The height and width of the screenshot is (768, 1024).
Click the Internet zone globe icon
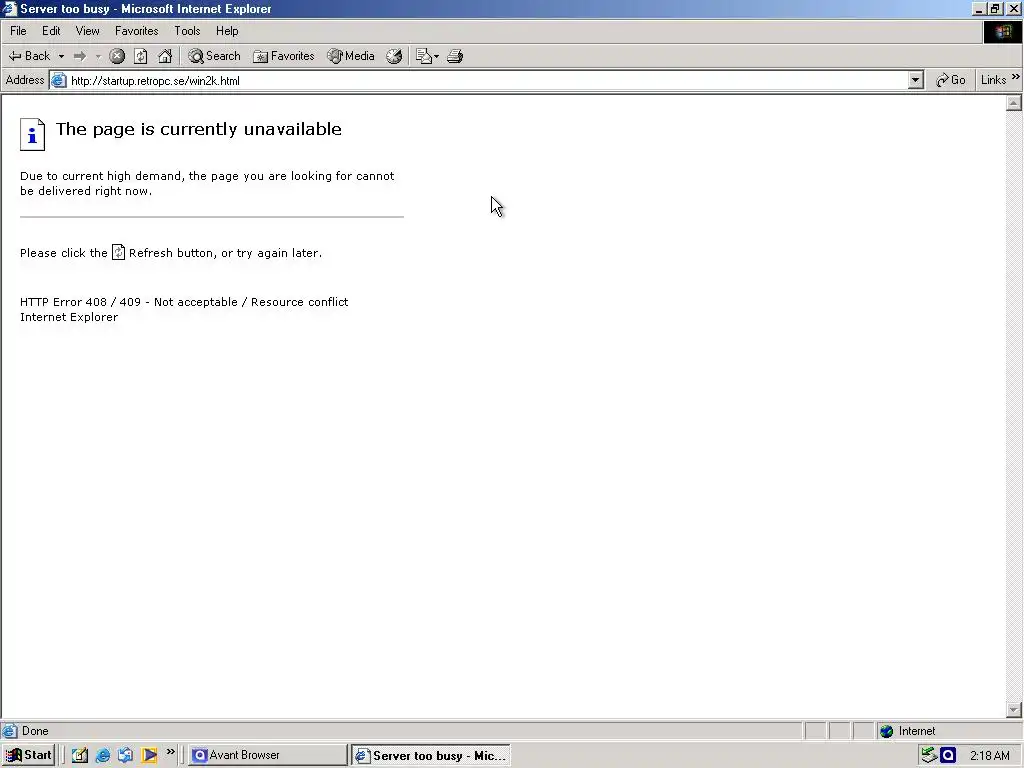(886, 731)
